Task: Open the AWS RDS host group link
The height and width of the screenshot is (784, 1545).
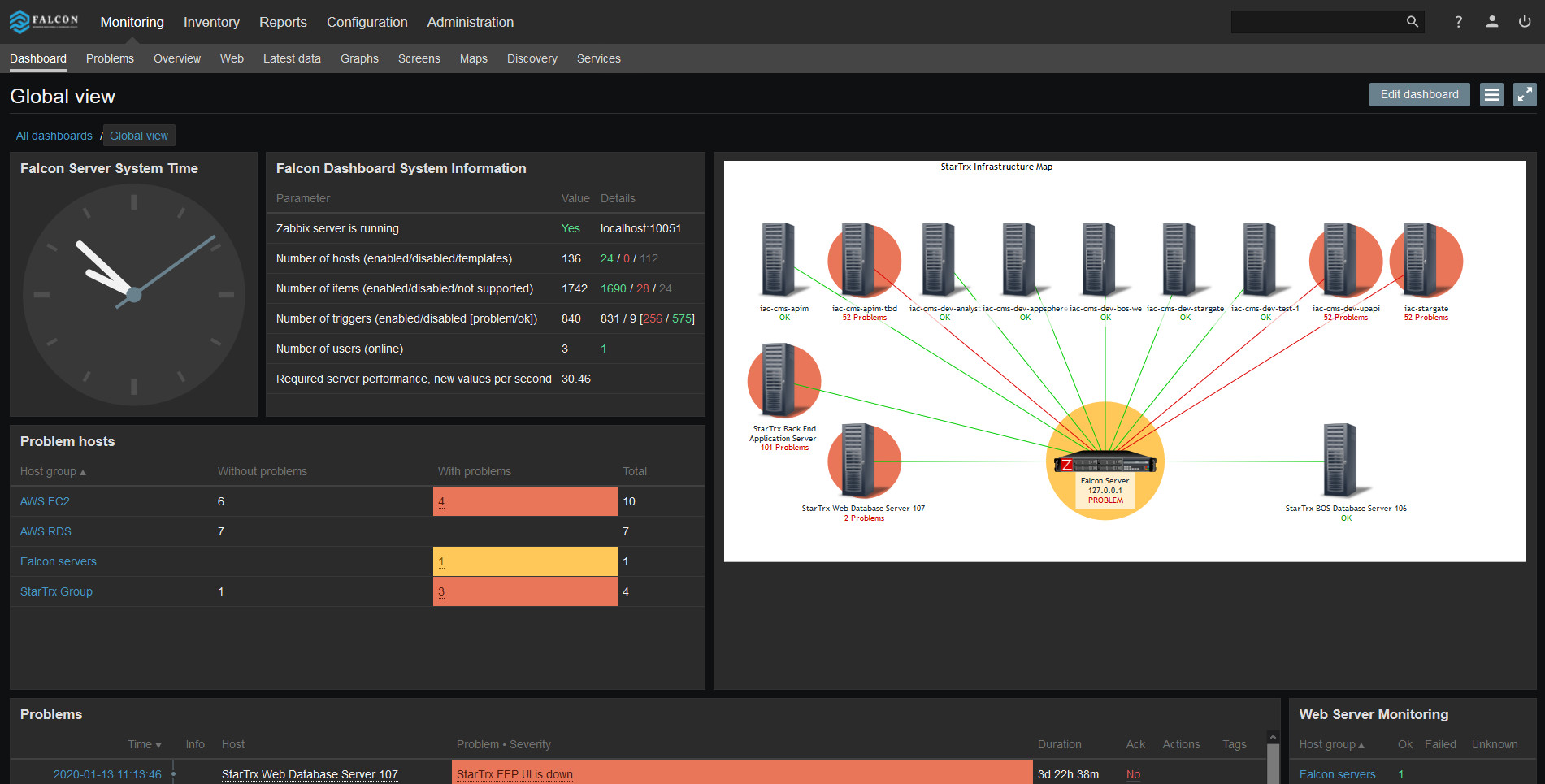Action: tap(46, 531)
